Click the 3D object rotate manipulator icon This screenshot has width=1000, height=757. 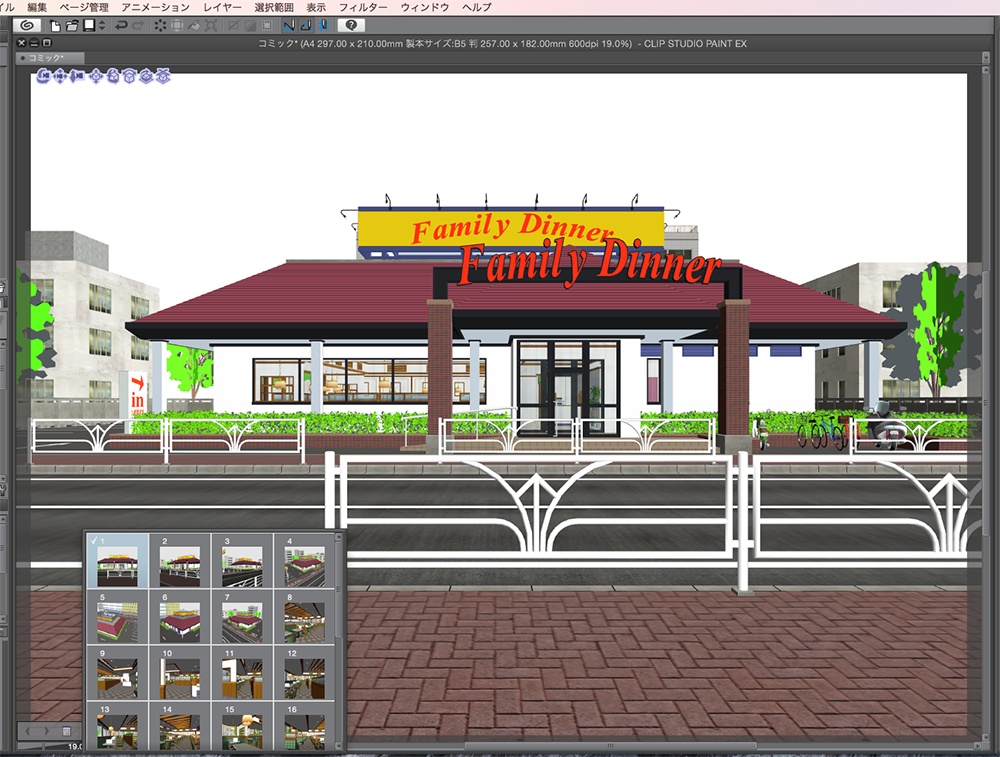coord(113,77)
